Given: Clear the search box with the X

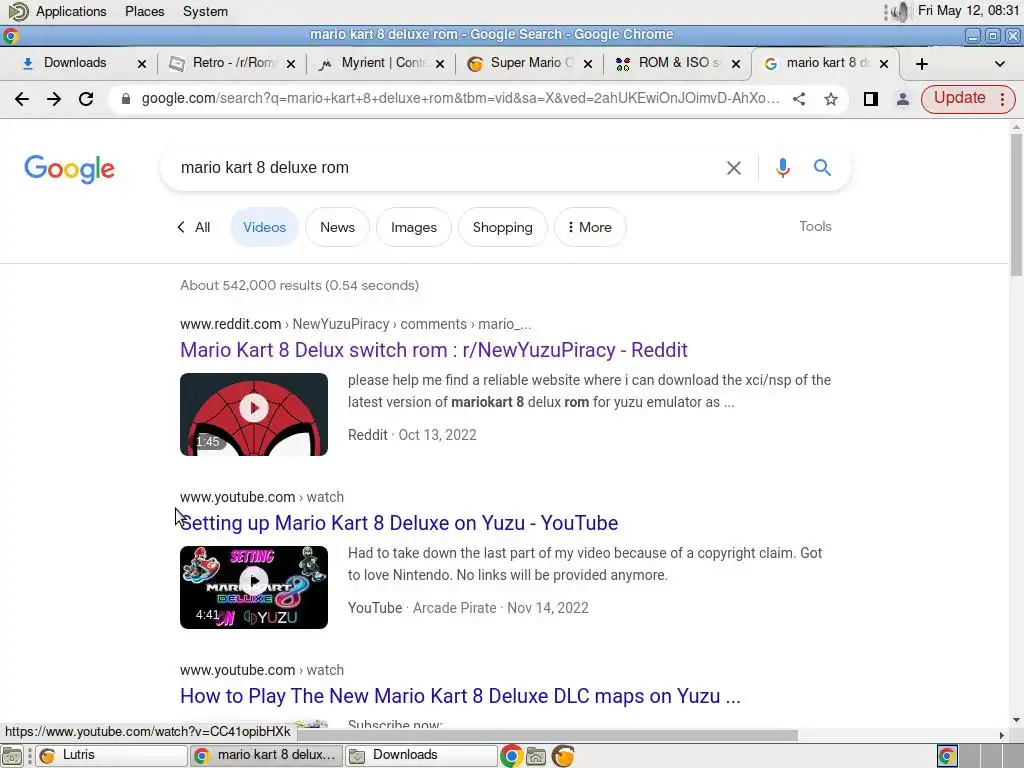Looking at the screenshot, I should click(x=733, y=168).
